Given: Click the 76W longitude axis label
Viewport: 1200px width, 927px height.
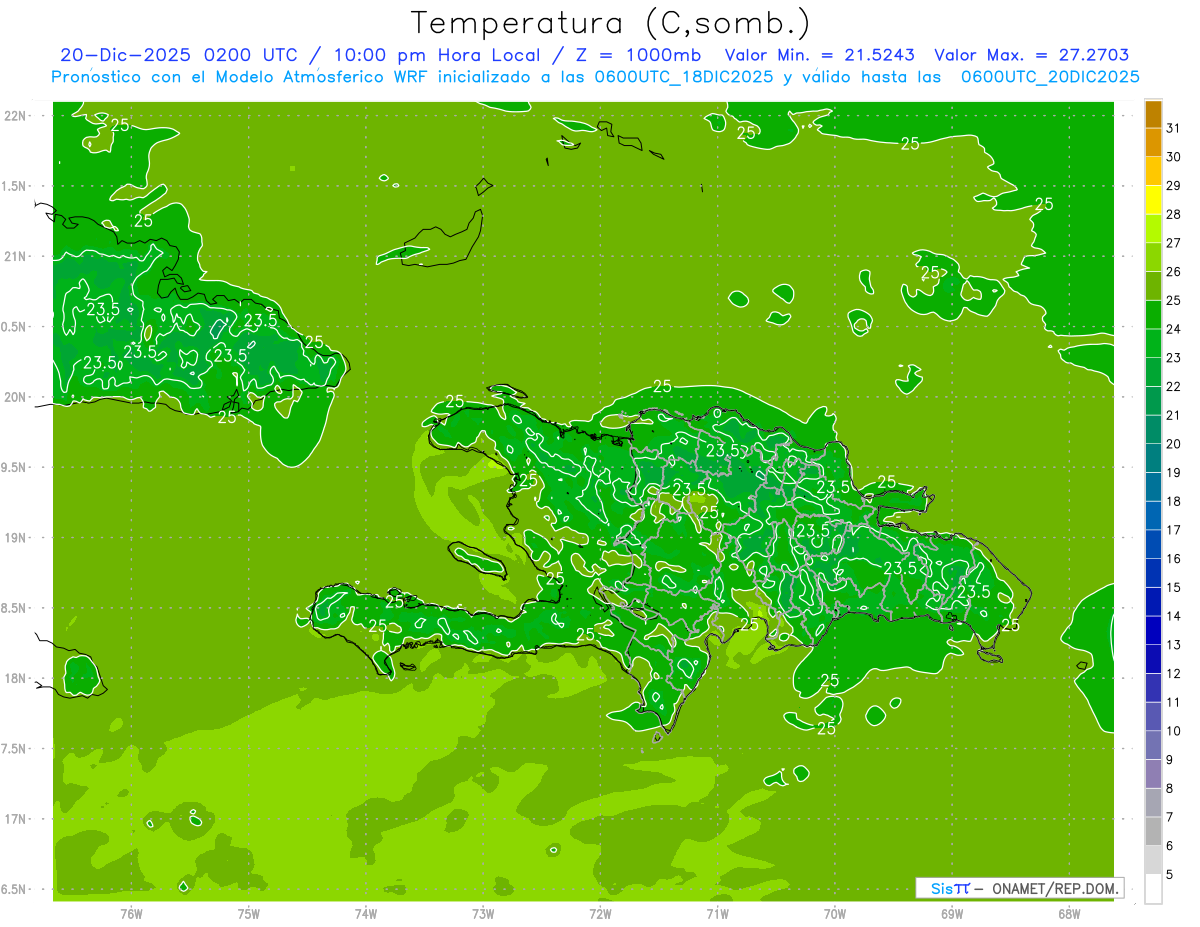Looking at the screenshot, I should pos(131,913).
